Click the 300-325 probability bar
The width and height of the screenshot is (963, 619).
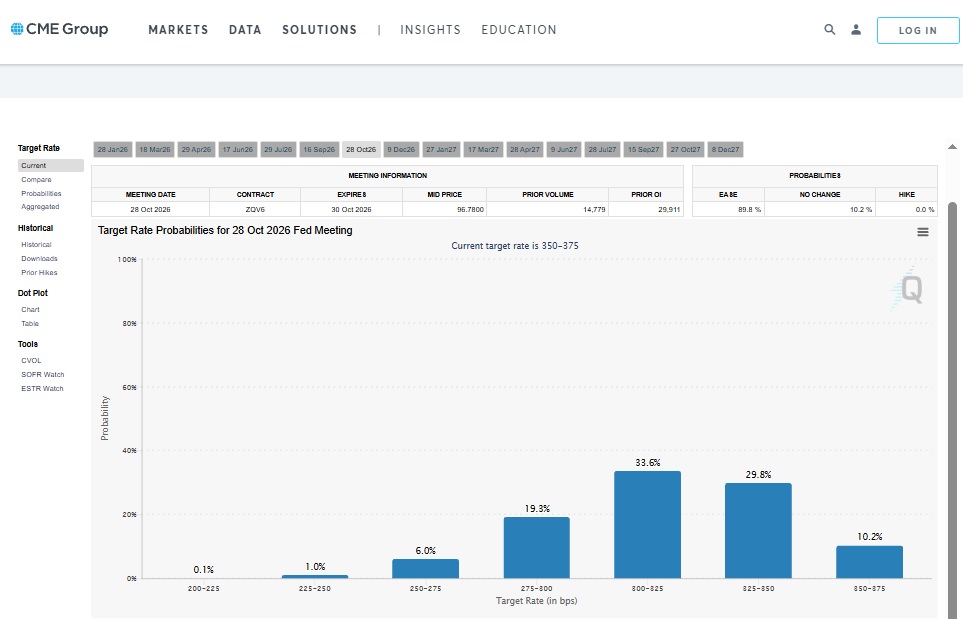tap(647, 524)
